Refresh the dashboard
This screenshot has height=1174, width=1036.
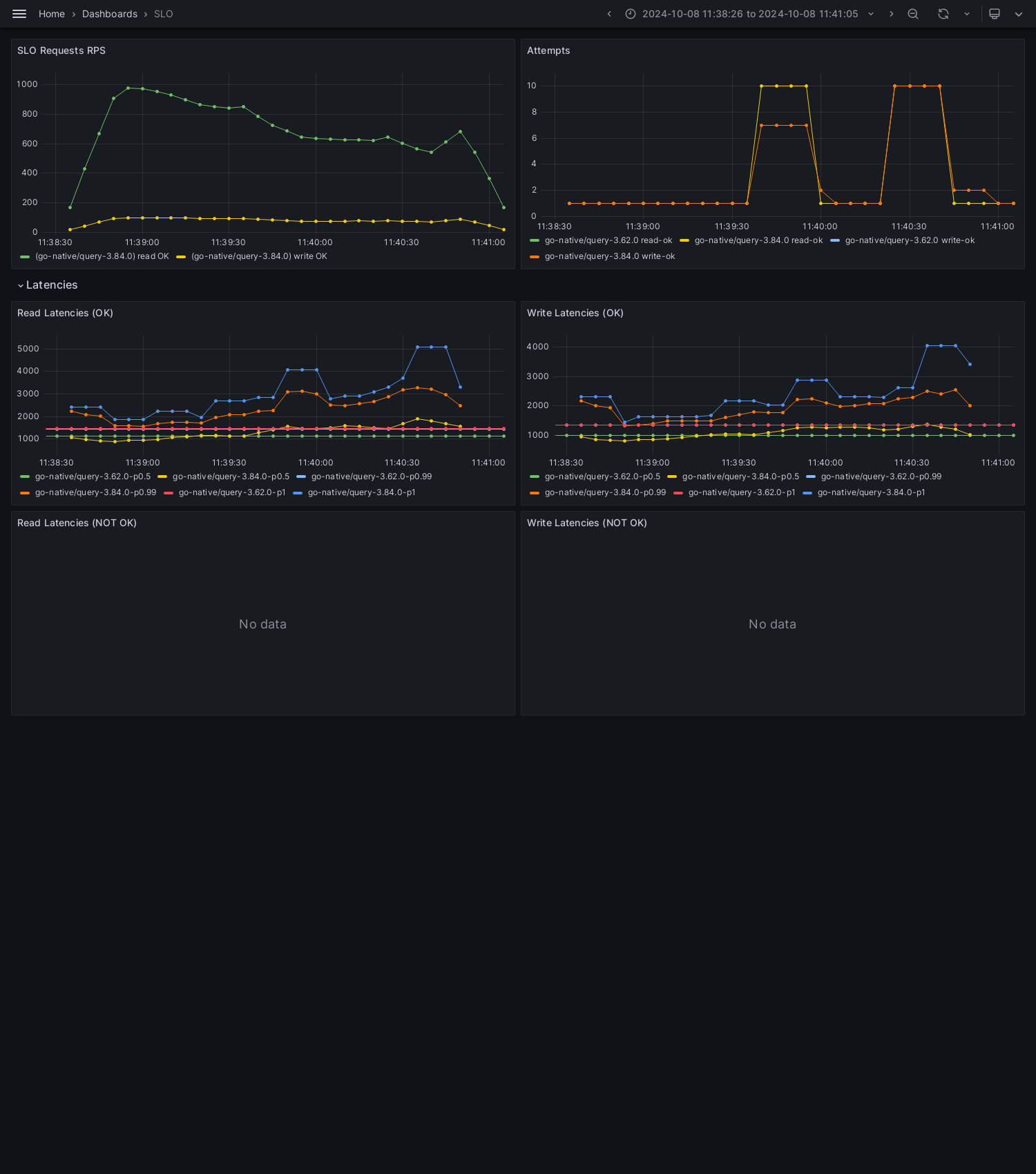[943, 14]
